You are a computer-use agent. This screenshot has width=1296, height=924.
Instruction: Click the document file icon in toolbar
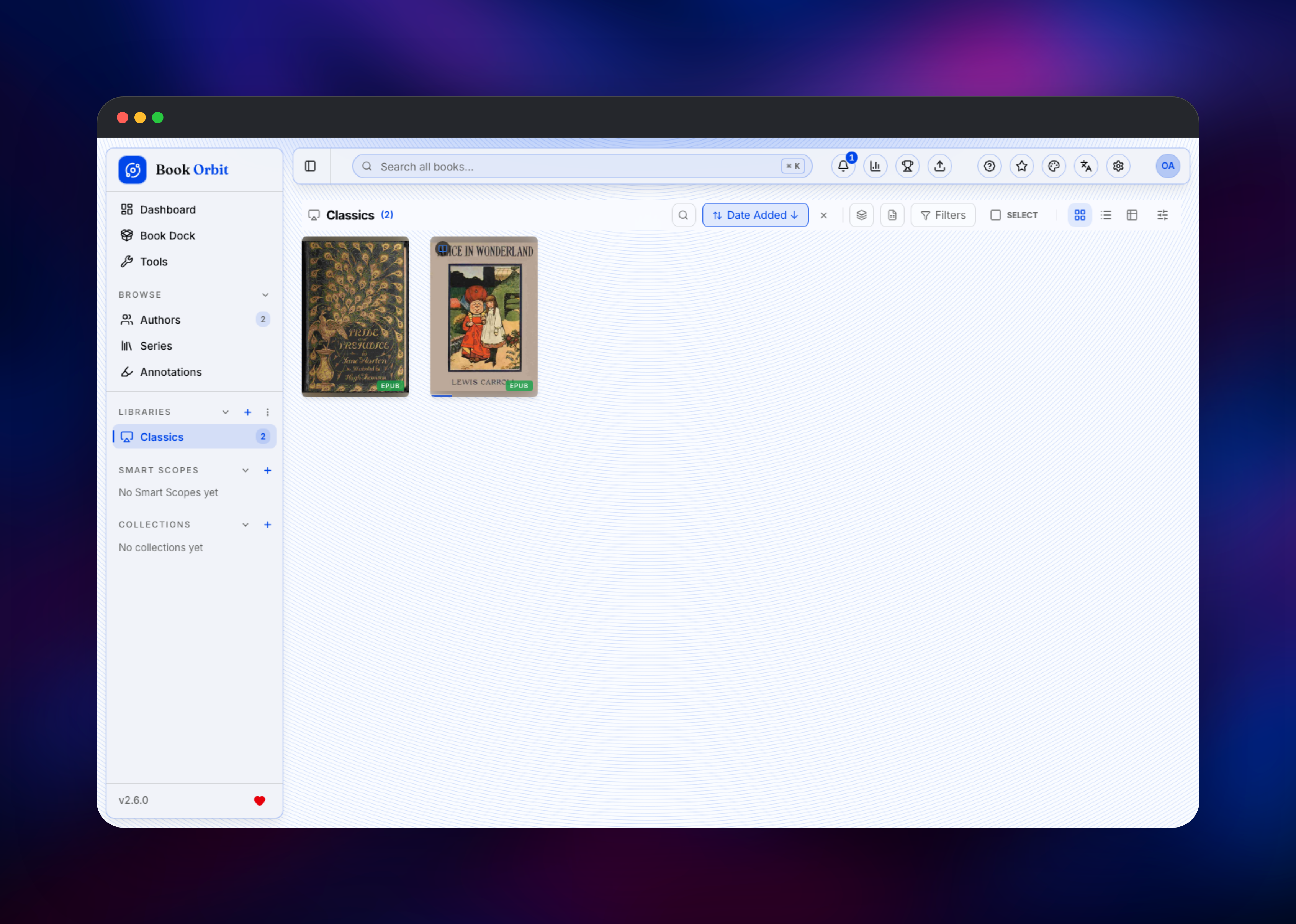point(892,215)
